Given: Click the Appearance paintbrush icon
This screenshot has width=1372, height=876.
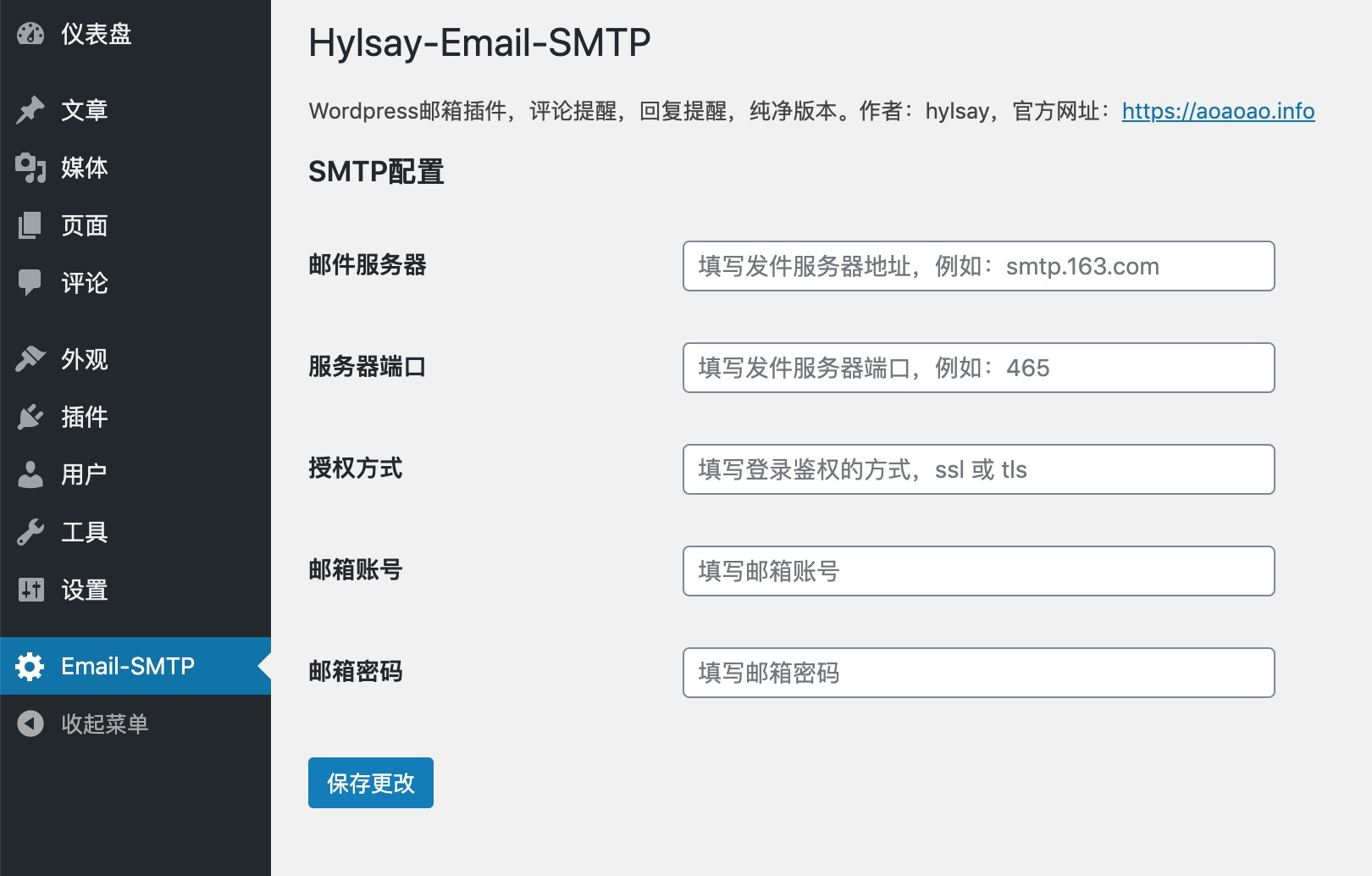Looking at the screenshot, I should (30, 359).
